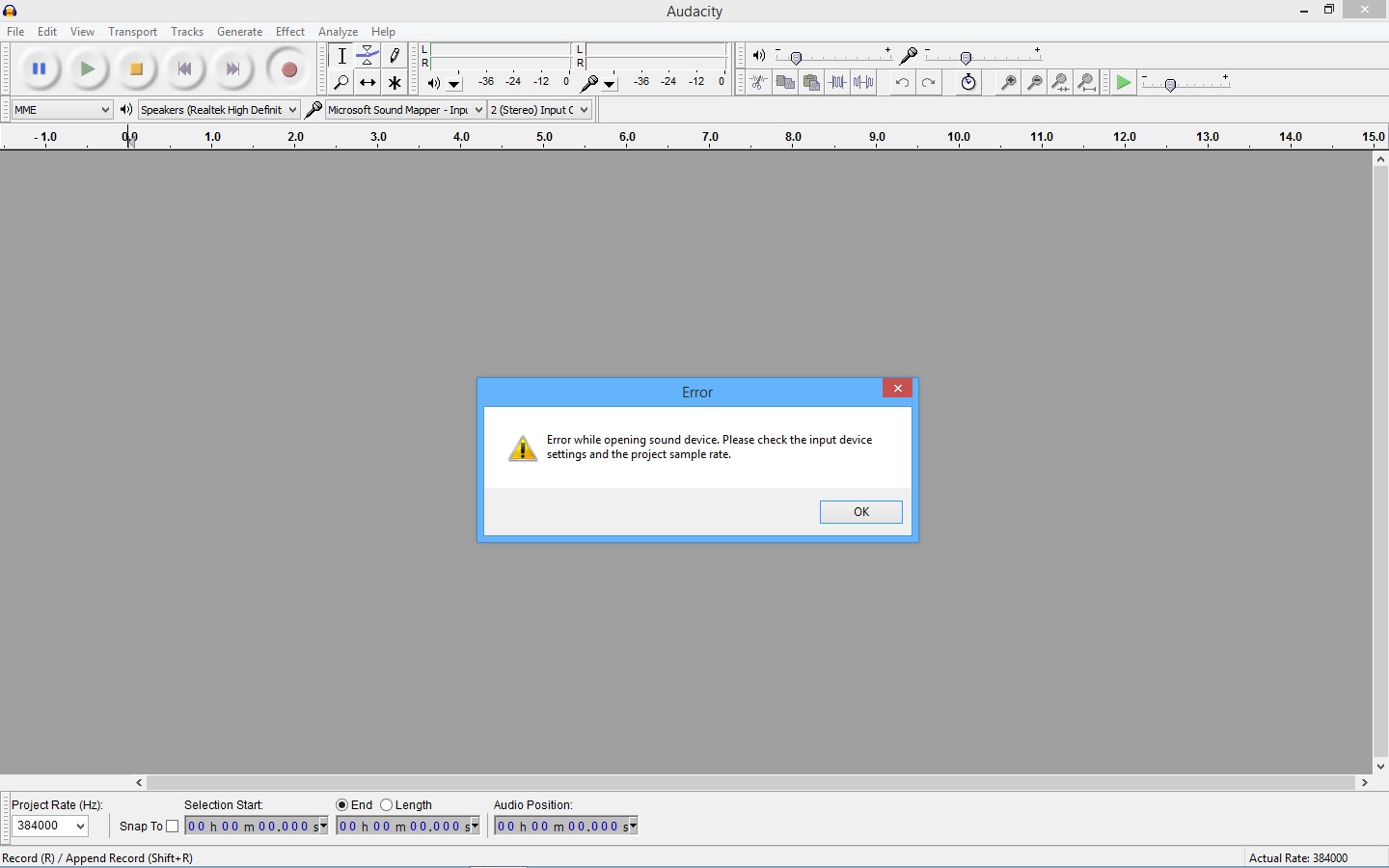The height and width of the screenshot is (868, 1389).
Task: Click the output volume slider handle
Action: 796,58
